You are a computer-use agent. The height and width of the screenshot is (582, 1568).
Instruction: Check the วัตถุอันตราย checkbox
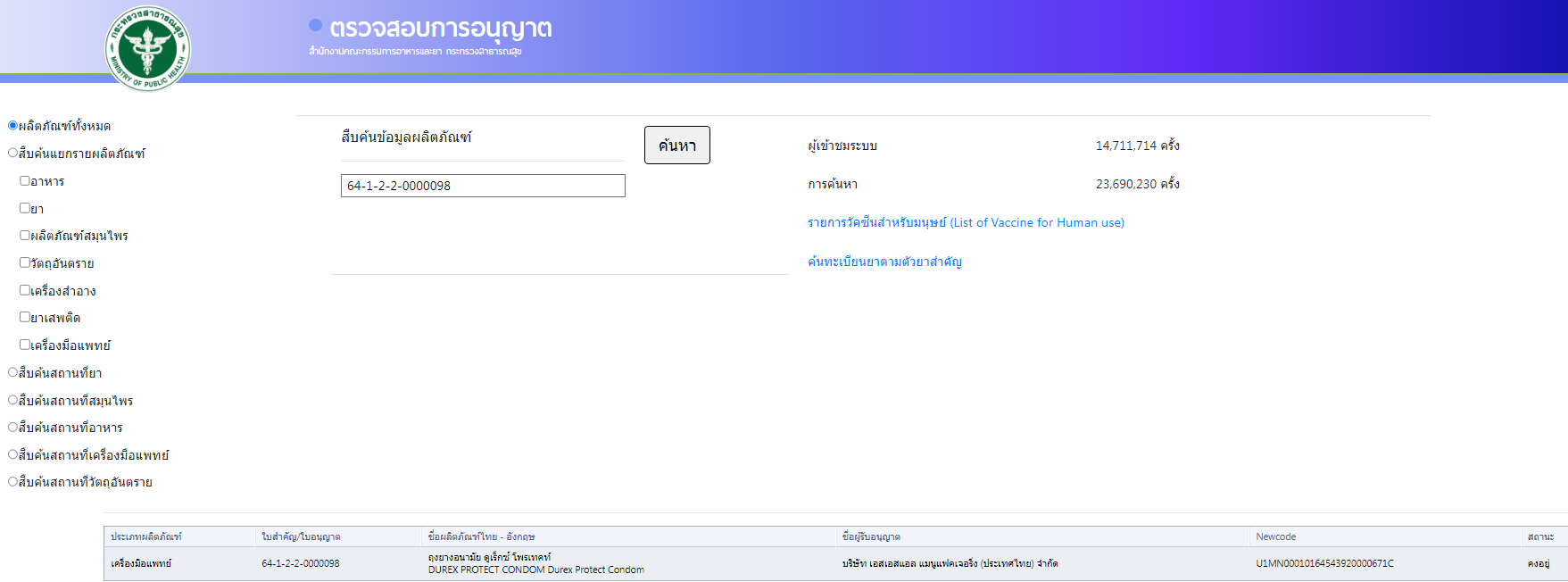pyautogui.click(x=25, y=263)
